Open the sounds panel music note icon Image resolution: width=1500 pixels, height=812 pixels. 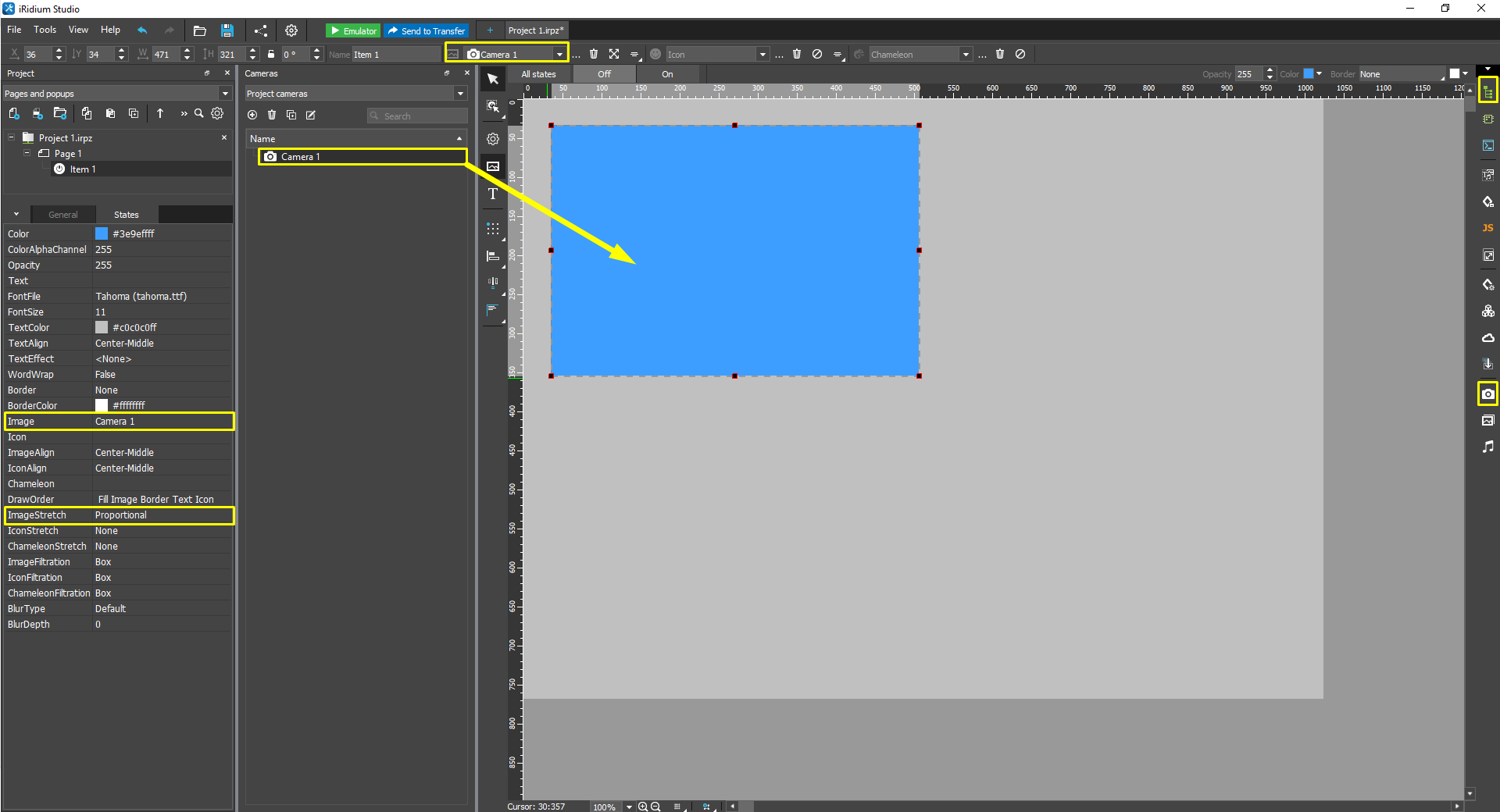pos(1487,447)
